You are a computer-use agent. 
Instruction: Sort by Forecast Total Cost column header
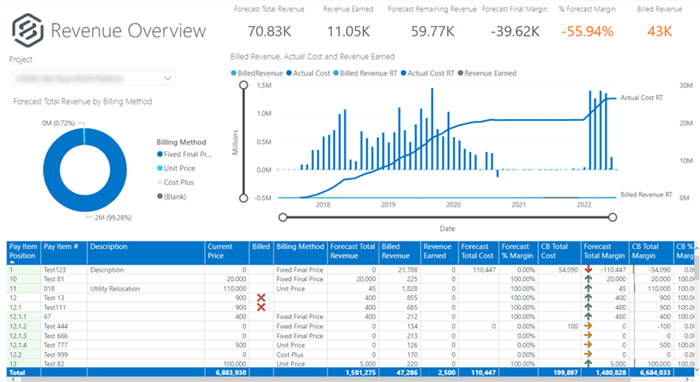click(x=478, y=253)
